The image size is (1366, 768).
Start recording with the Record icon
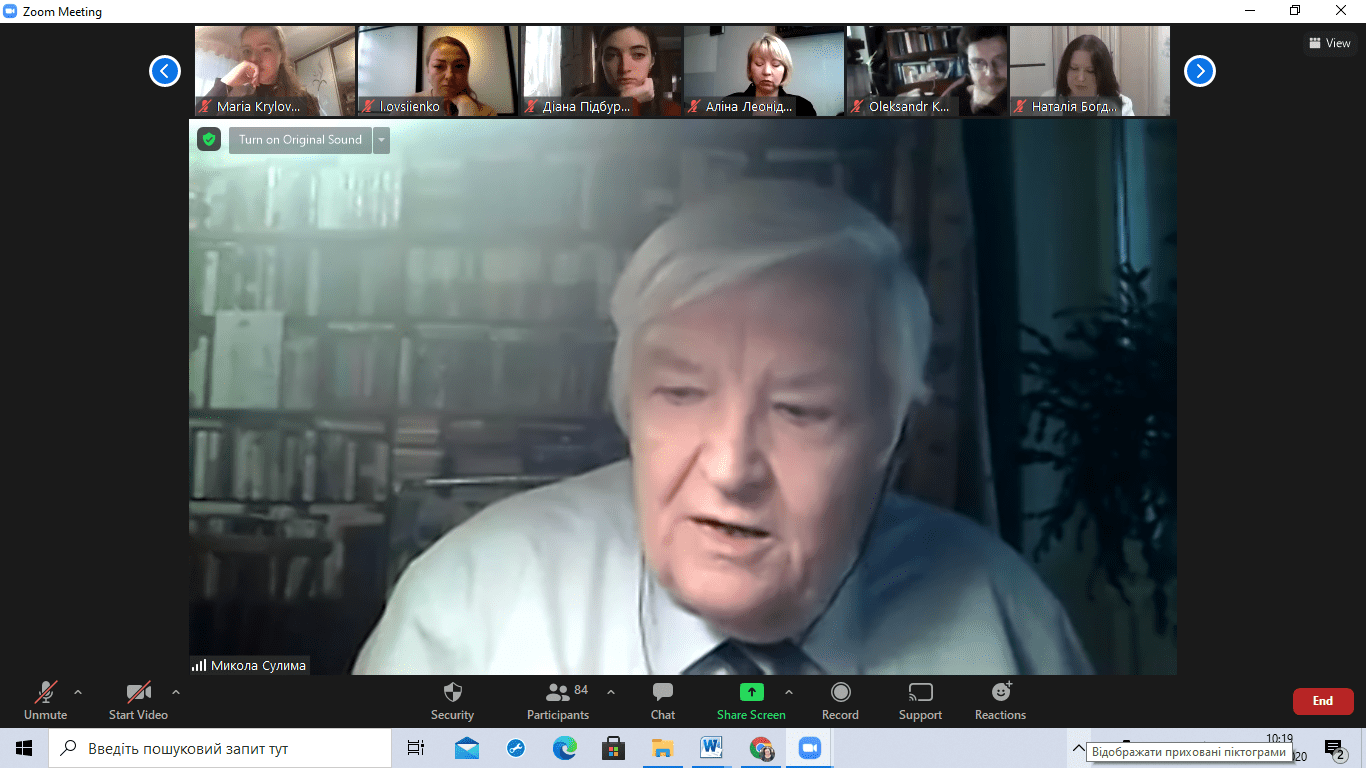tap(840, 693)
